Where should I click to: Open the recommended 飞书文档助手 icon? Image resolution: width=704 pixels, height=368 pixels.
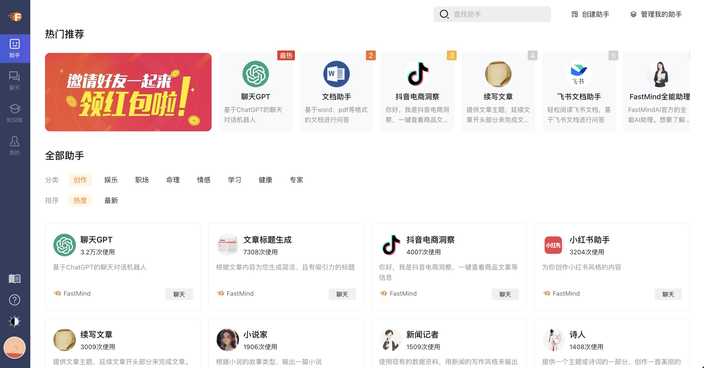[x=578, y=74]
